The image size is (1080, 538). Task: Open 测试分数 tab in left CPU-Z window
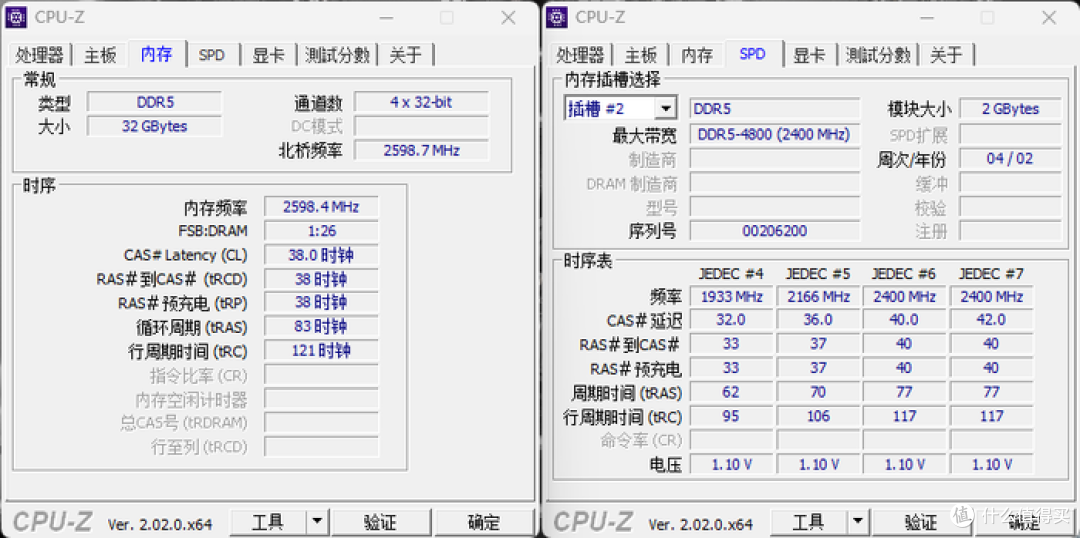(338, 55)
